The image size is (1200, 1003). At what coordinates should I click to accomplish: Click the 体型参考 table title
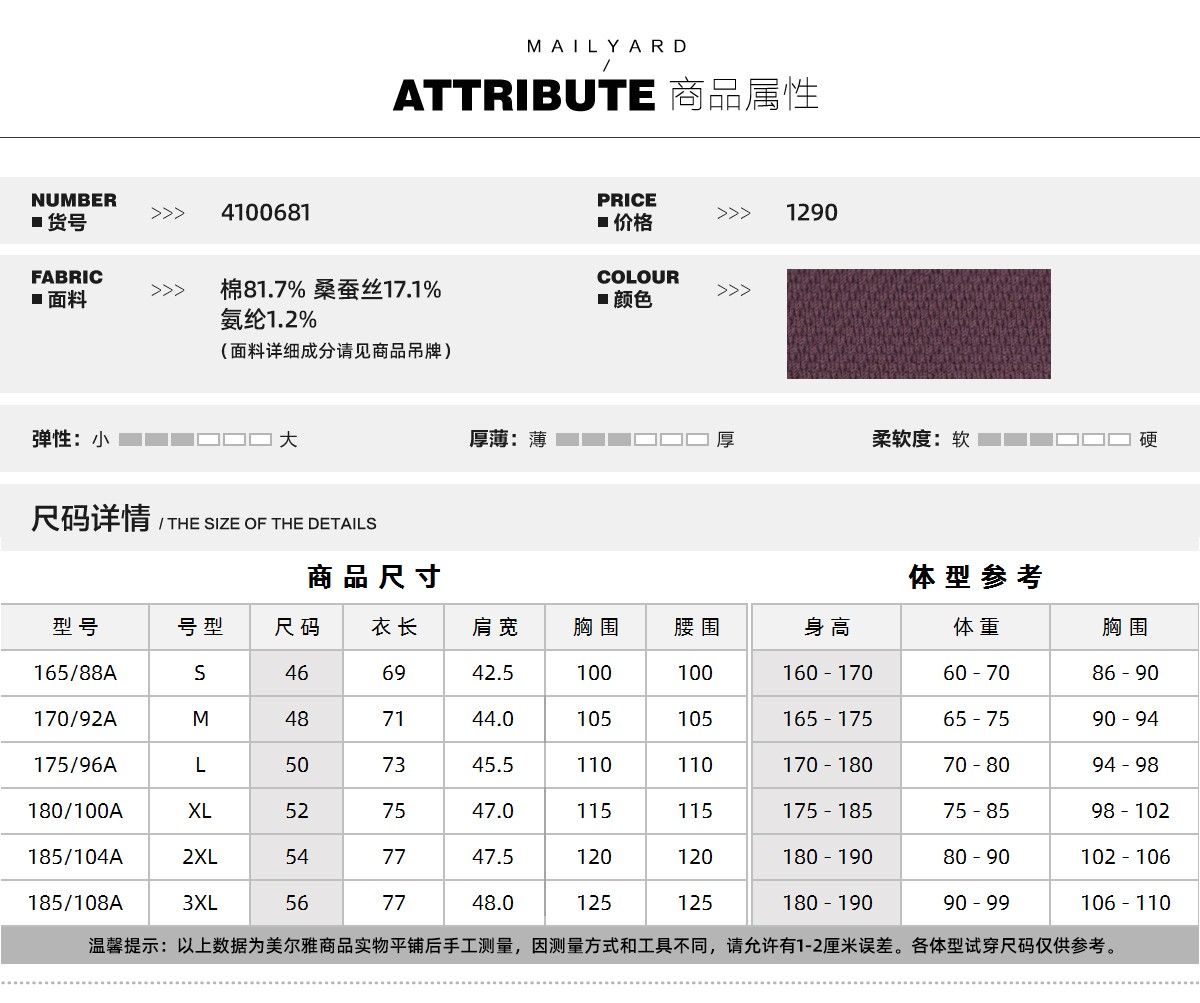pos(975,577)
